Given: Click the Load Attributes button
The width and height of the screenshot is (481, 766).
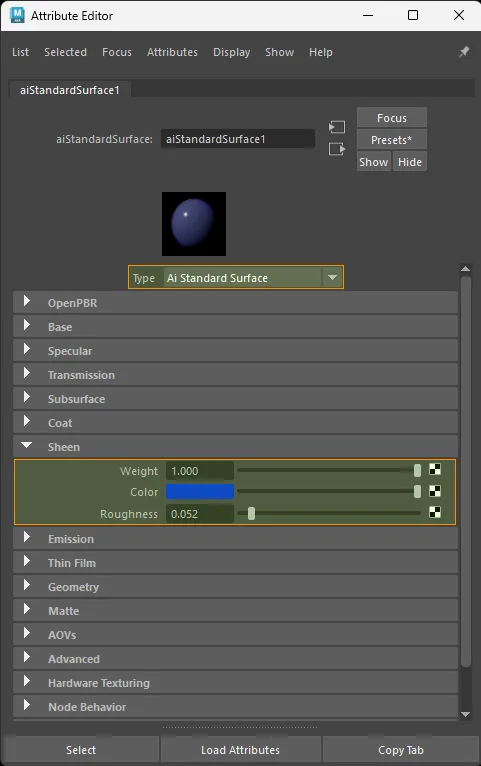Looking at the screenshot, I should click(241, 749).
